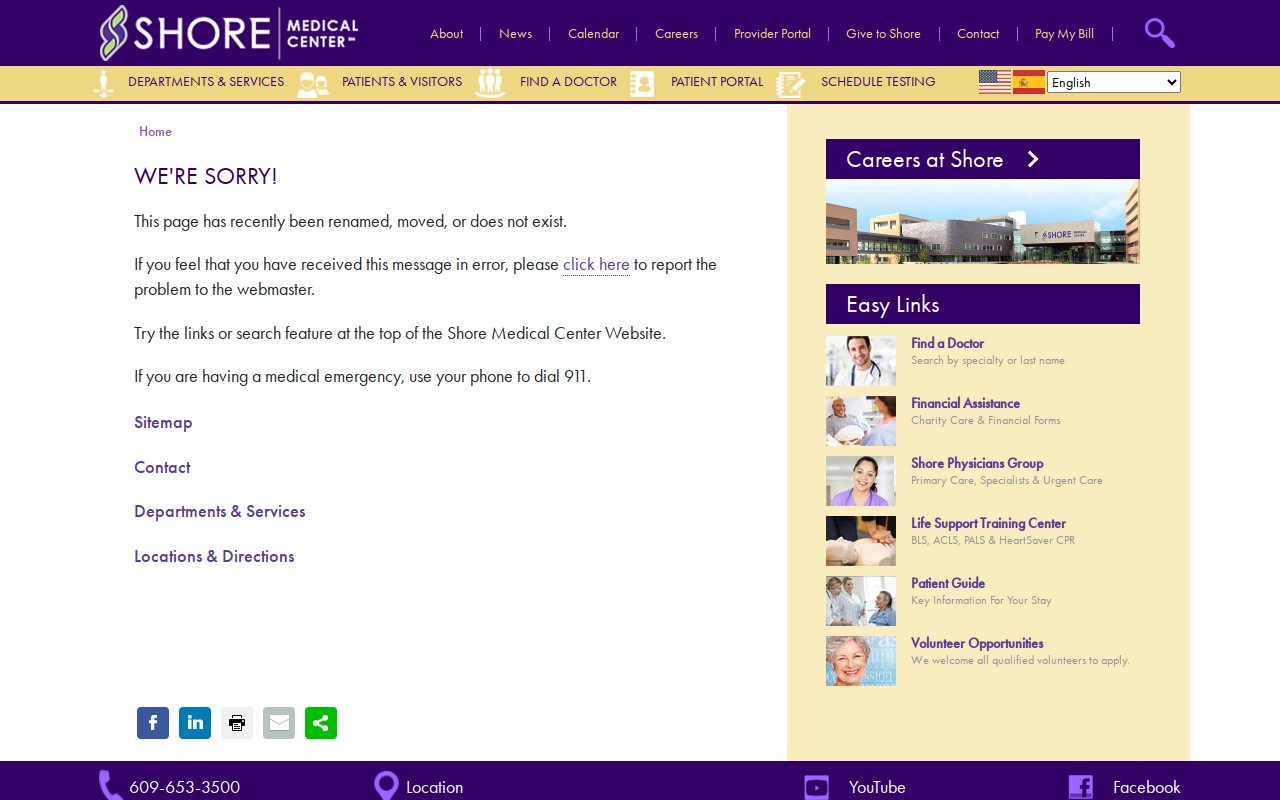Click the Shore Medical Center logo
The height and width of the screenshot is (800, 1280).
click(229, 33)
